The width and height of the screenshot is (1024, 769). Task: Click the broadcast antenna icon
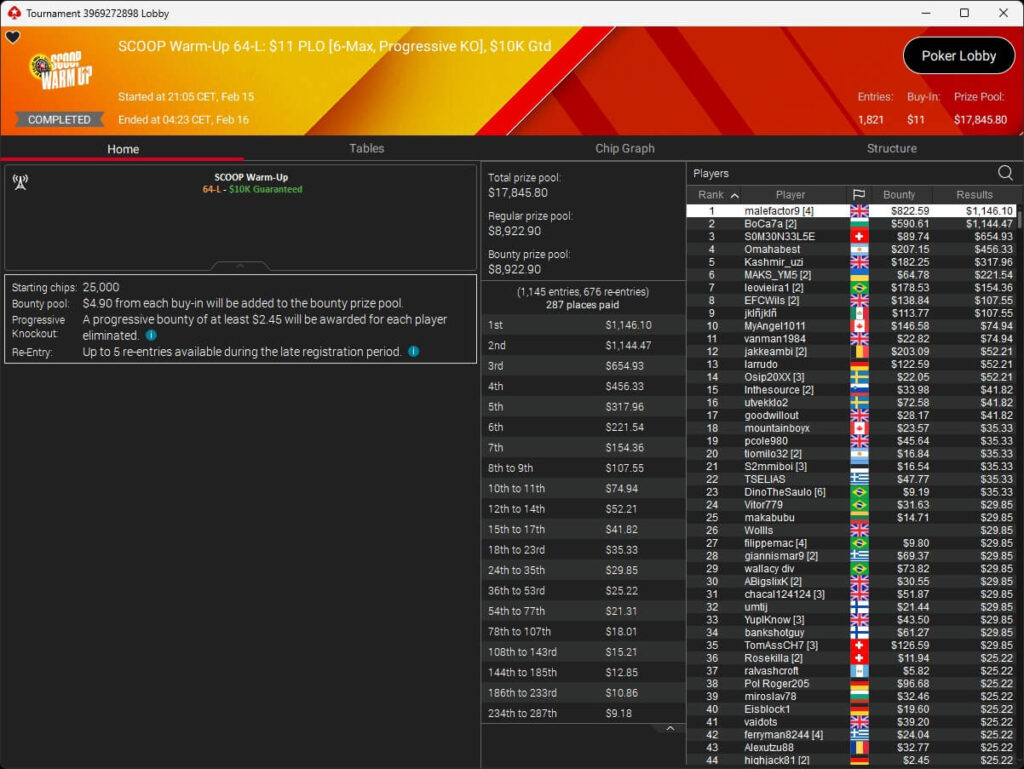point(19,182)
